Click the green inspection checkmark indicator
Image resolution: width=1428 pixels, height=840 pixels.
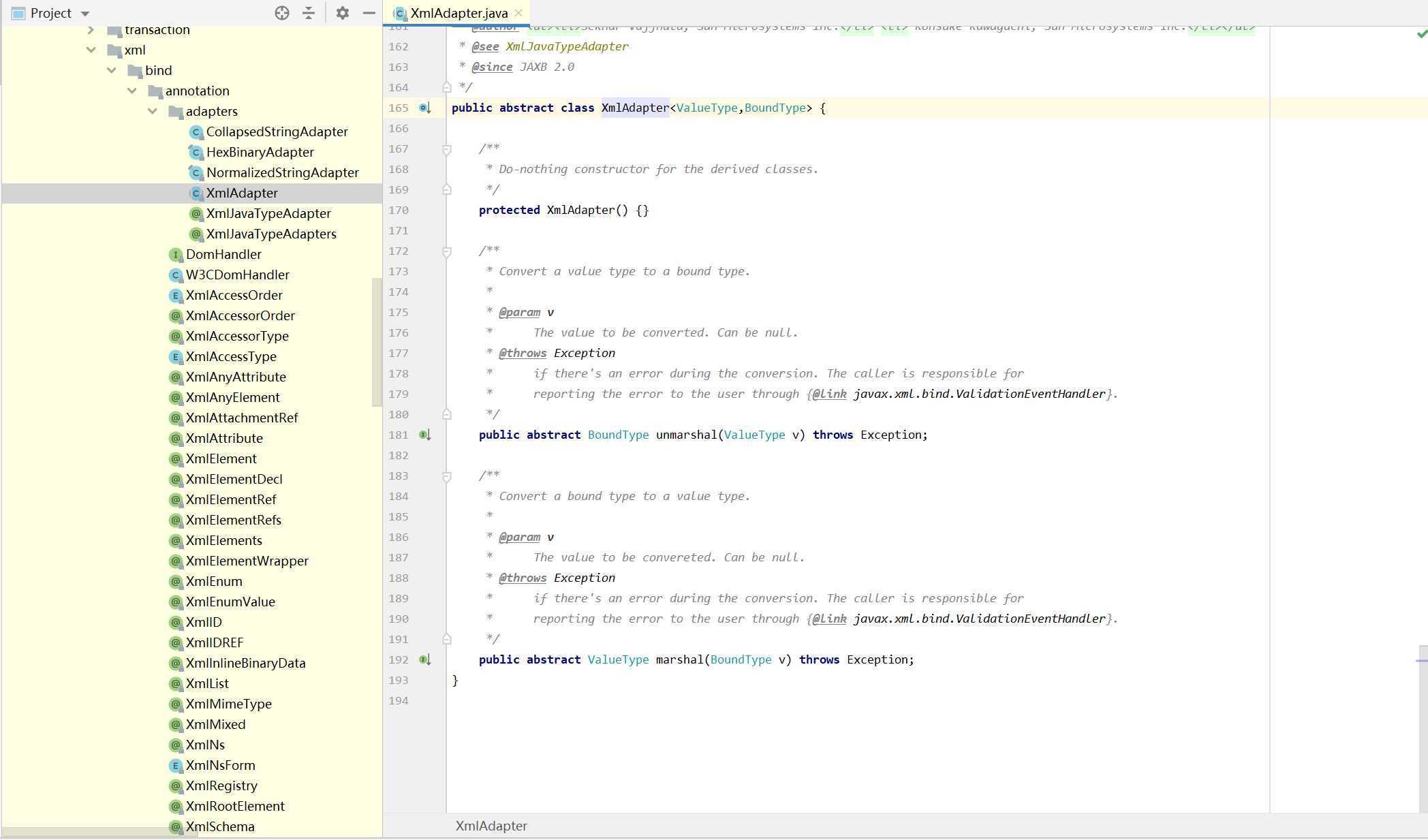(1422, 33)
